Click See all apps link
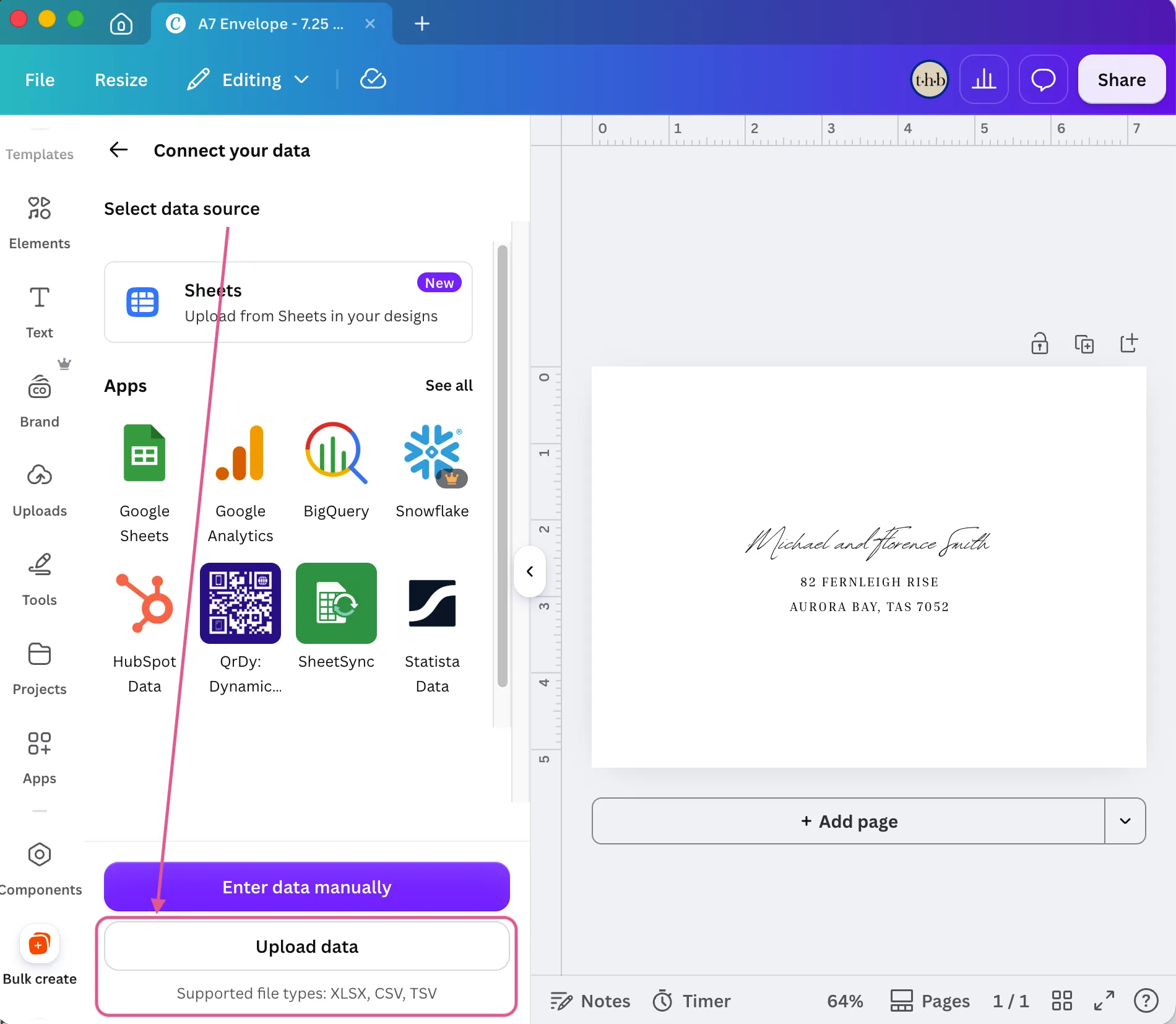This screenshot has width=1176, height=1024. [449, 385]
